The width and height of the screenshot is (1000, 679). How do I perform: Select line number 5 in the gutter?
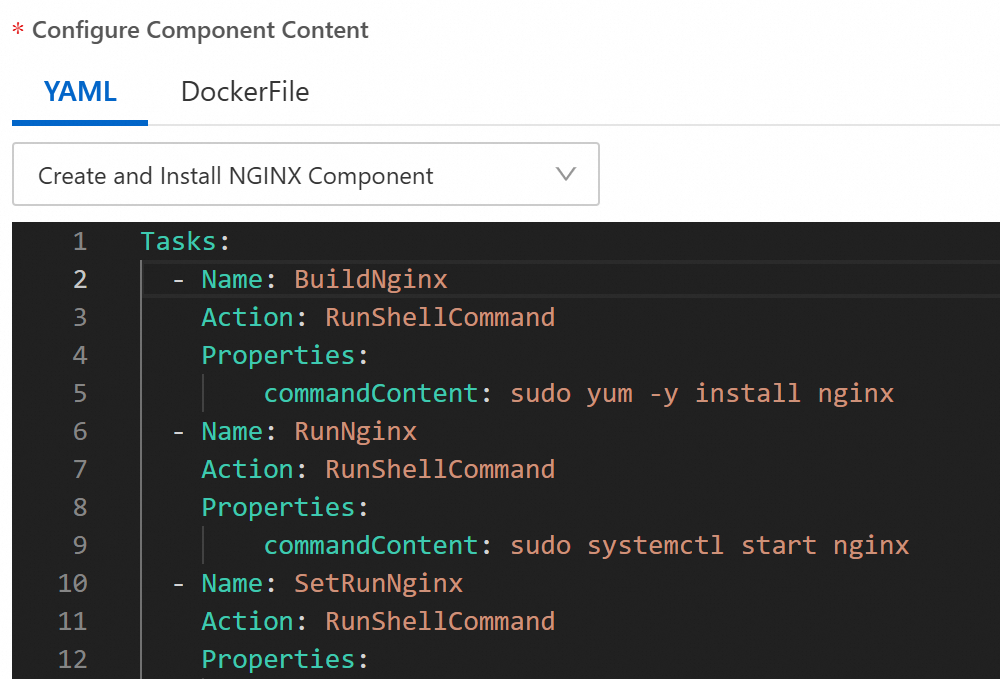tap(79, 393)
